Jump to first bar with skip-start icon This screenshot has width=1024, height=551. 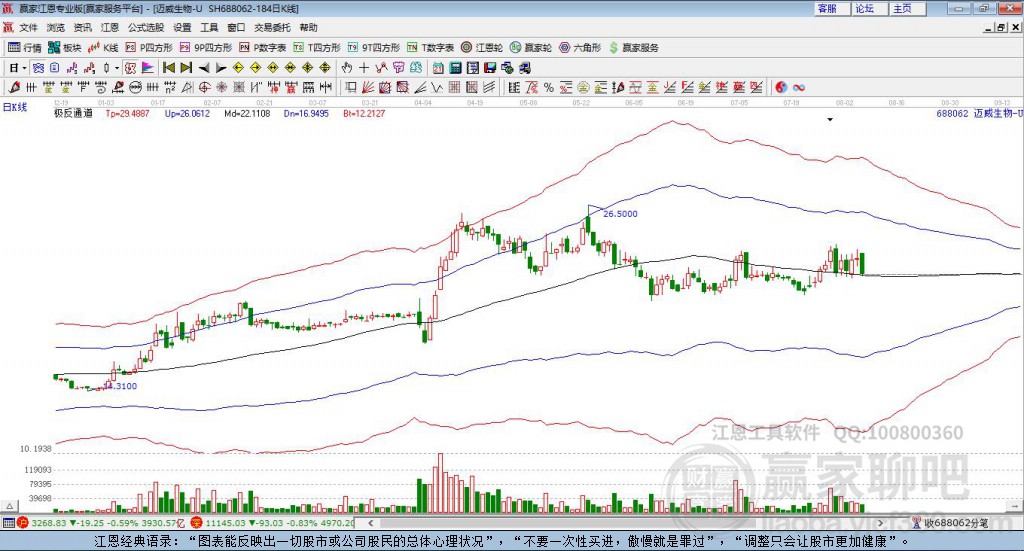(168, 67)
